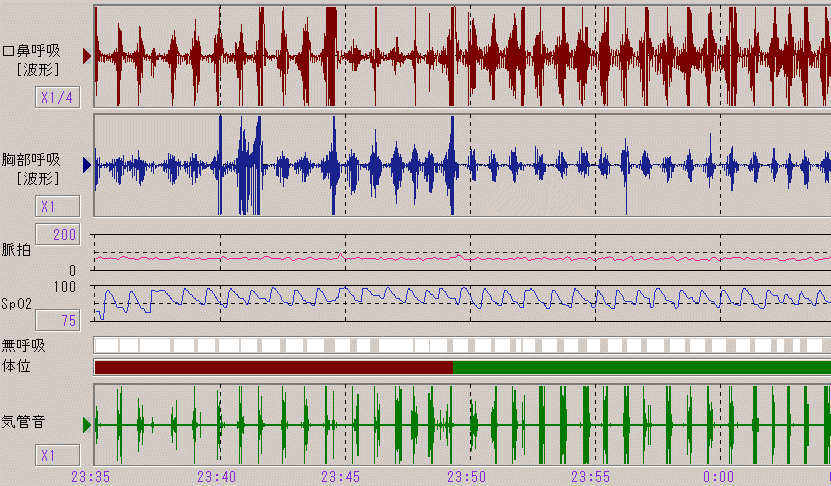Click the 23:55 time axis label
The image size is (831, 486).
coord(591,476)
